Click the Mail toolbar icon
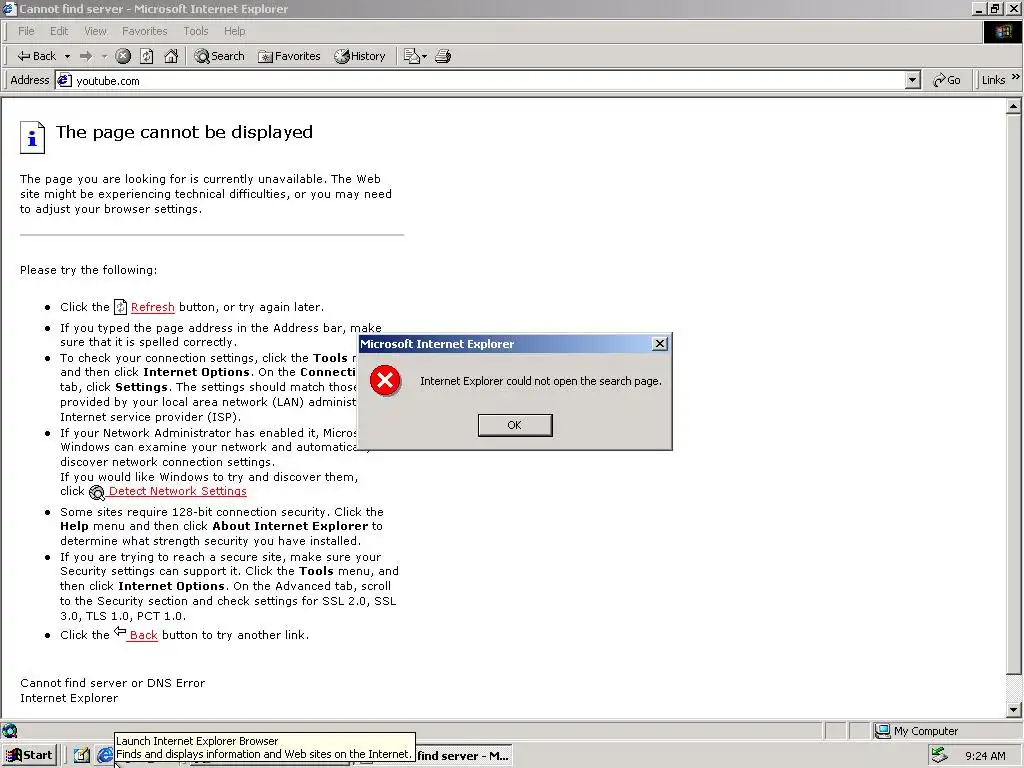Viewport: 1024px width, 768px height. click(x=411, y=56)
